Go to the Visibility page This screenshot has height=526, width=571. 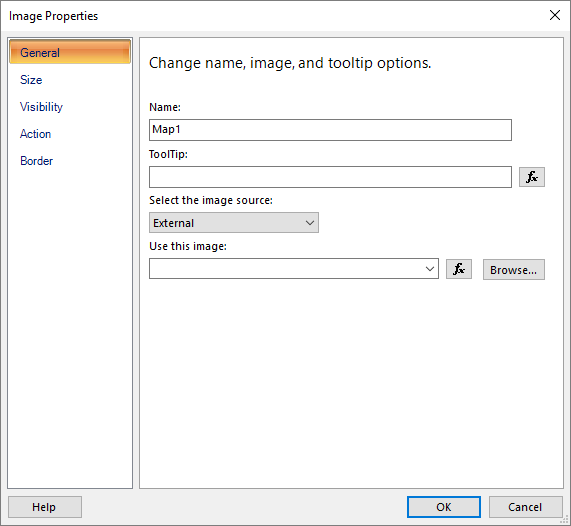41,107
